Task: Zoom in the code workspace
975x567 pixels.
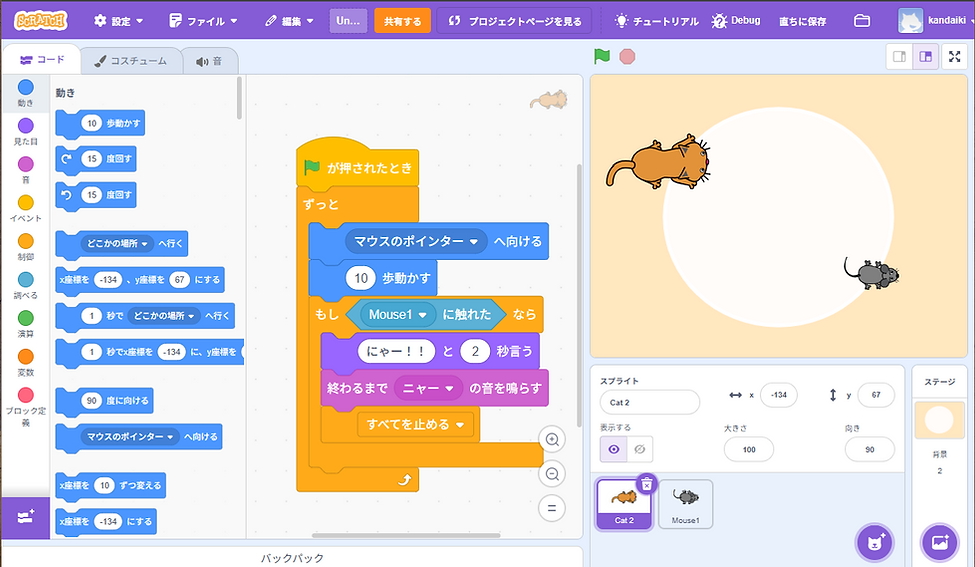Action: pos(552,440)
